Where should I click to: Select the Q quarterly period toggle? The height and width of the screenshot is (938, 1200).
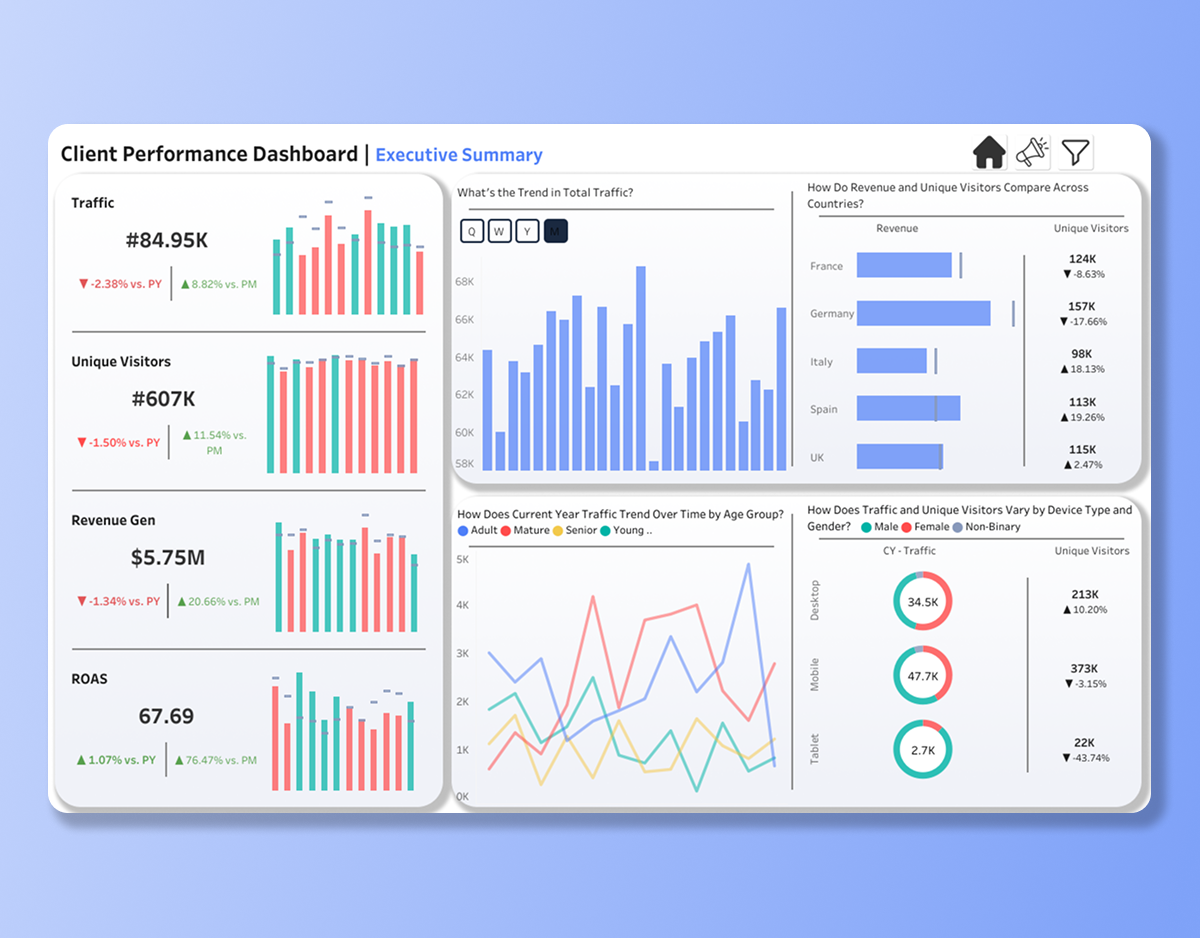pyautogui.click(x=471, y=230)
